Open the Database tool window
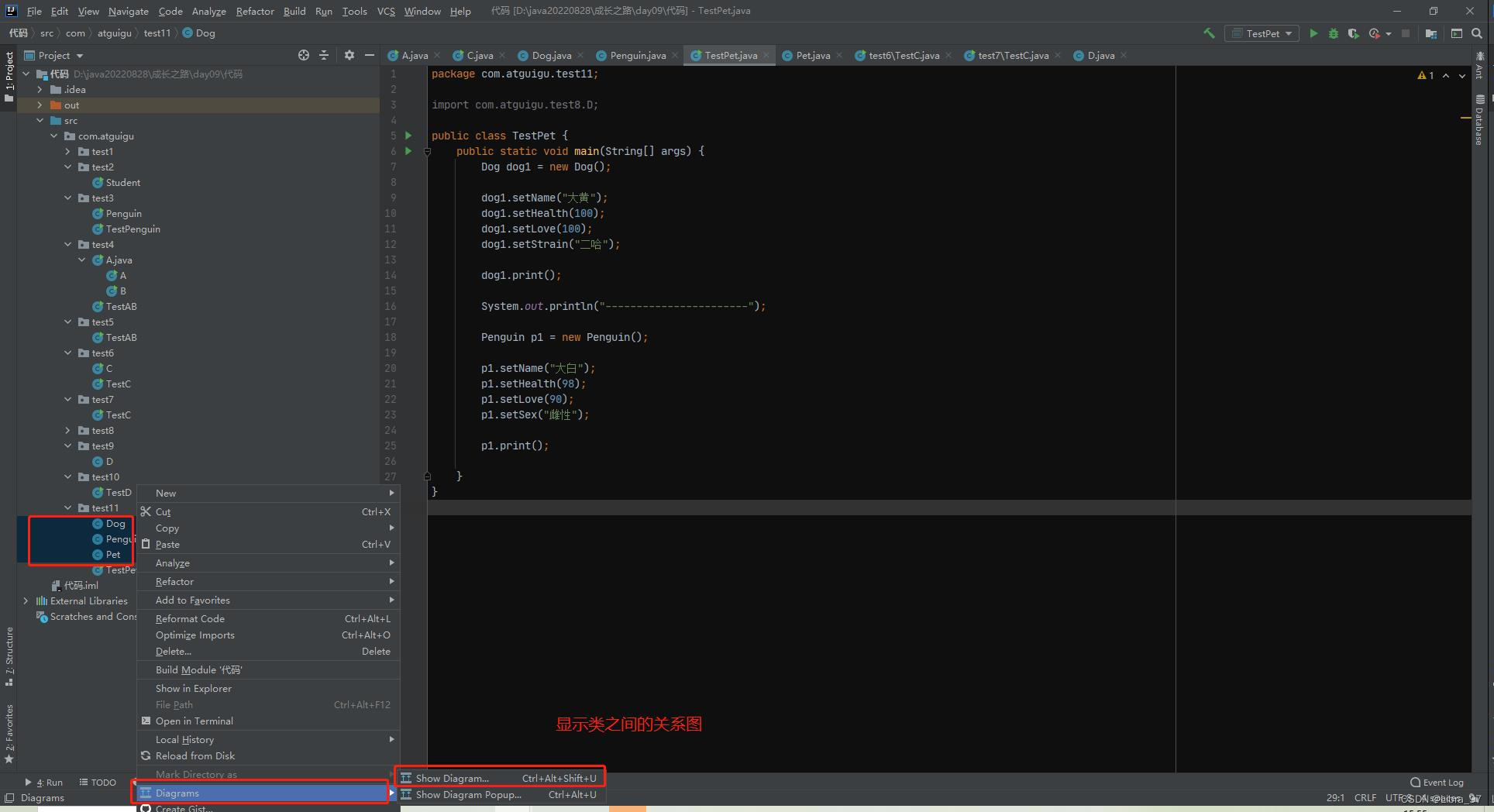 tap(1479, 120)
